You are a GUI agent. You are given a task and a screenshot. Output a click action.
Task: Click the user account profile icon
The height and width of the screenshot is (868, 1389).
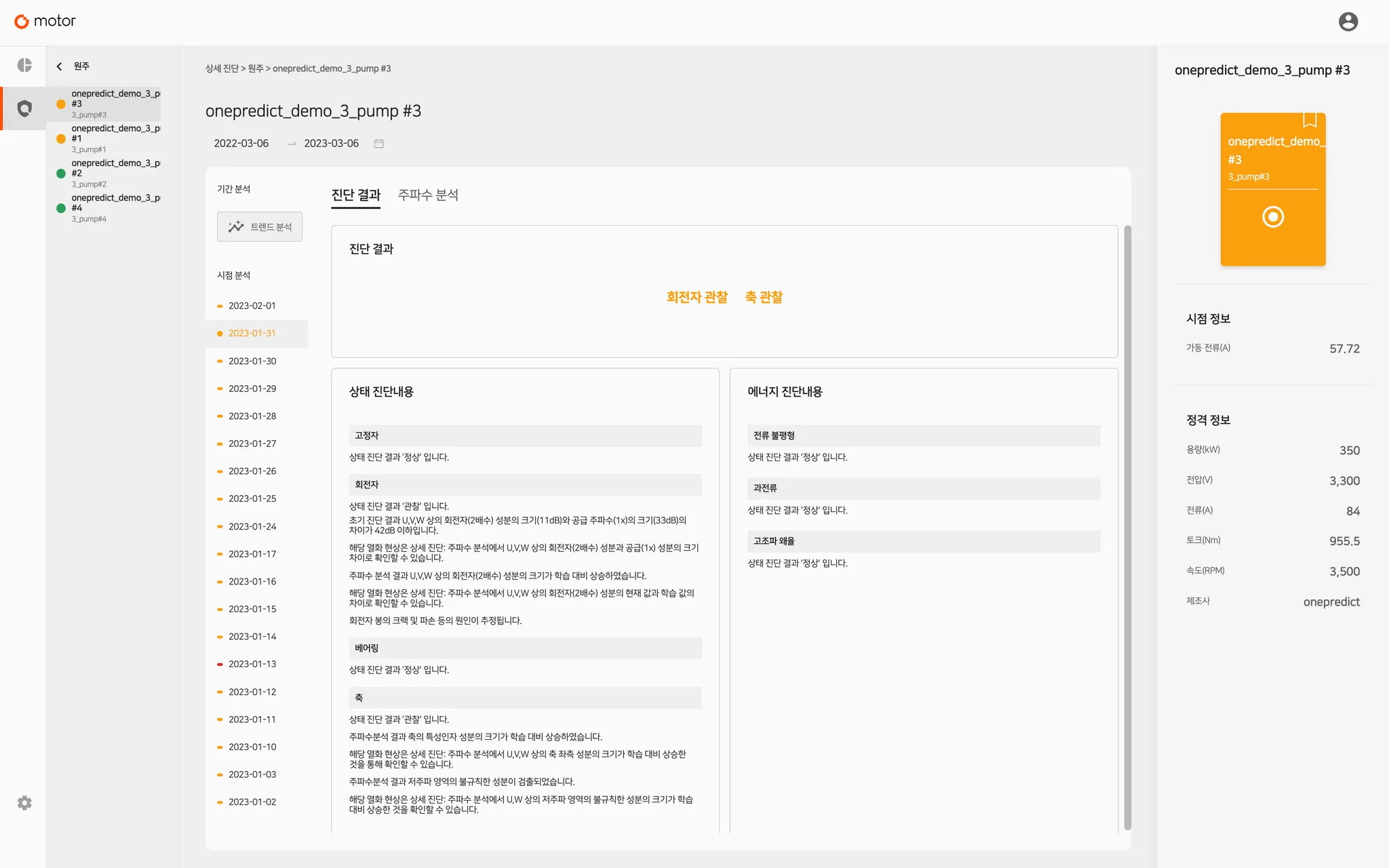[1348, 22]
